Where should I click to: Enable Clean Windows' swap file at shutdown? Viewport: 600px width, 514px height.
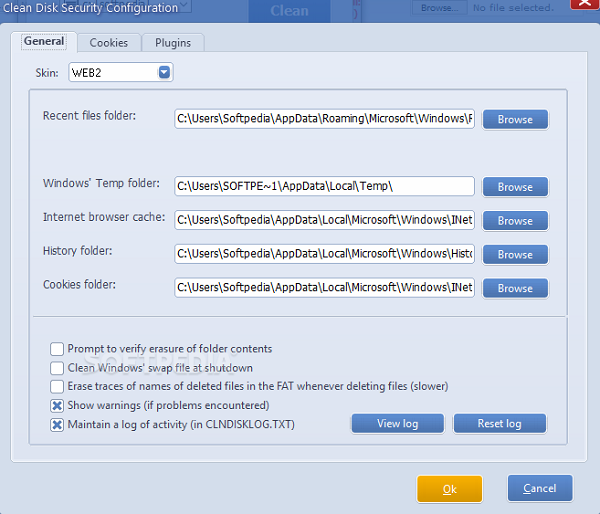click(57, 368)
